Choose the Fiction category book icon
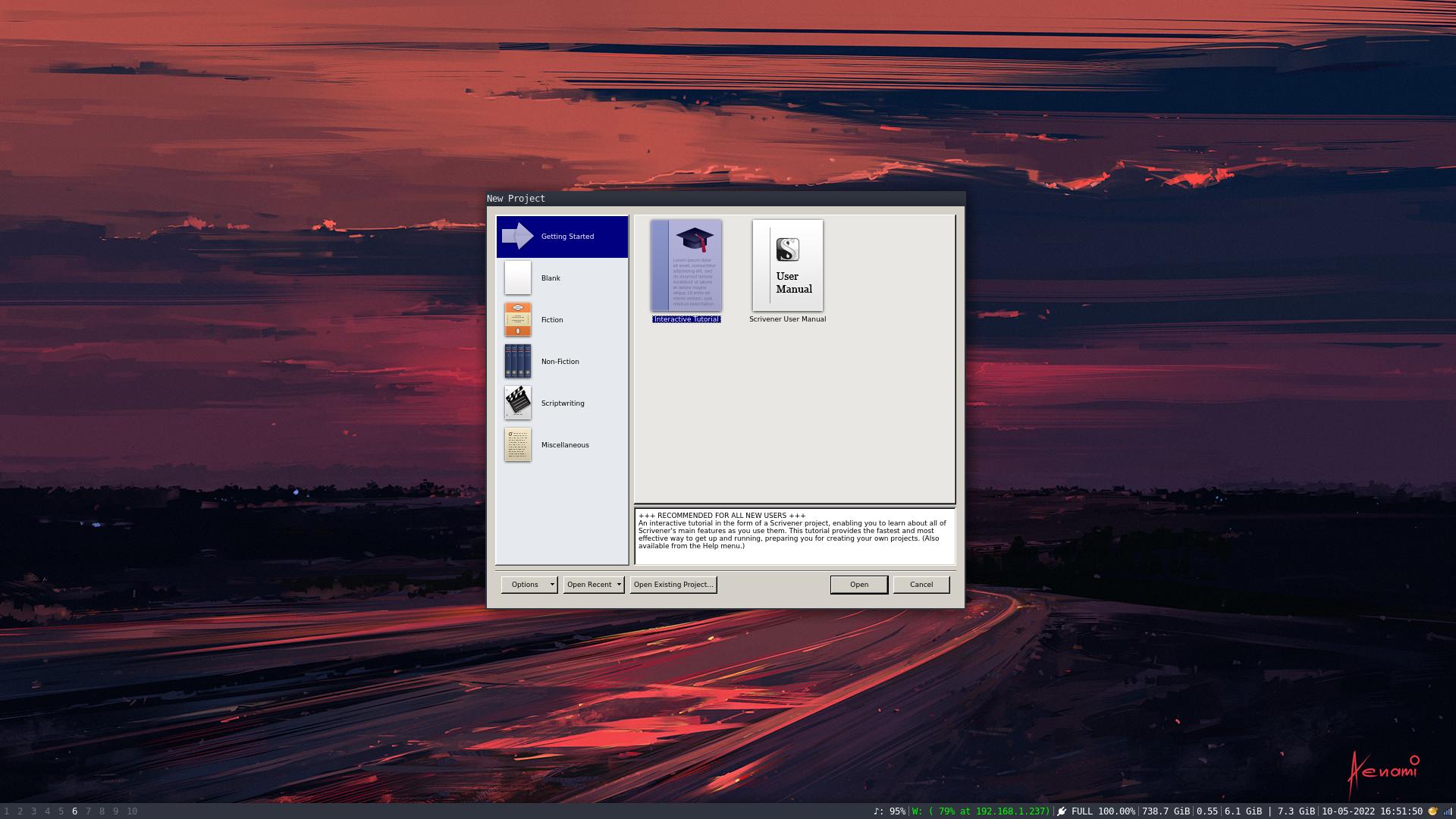The image size is (1456, 819). click(518, 319)
